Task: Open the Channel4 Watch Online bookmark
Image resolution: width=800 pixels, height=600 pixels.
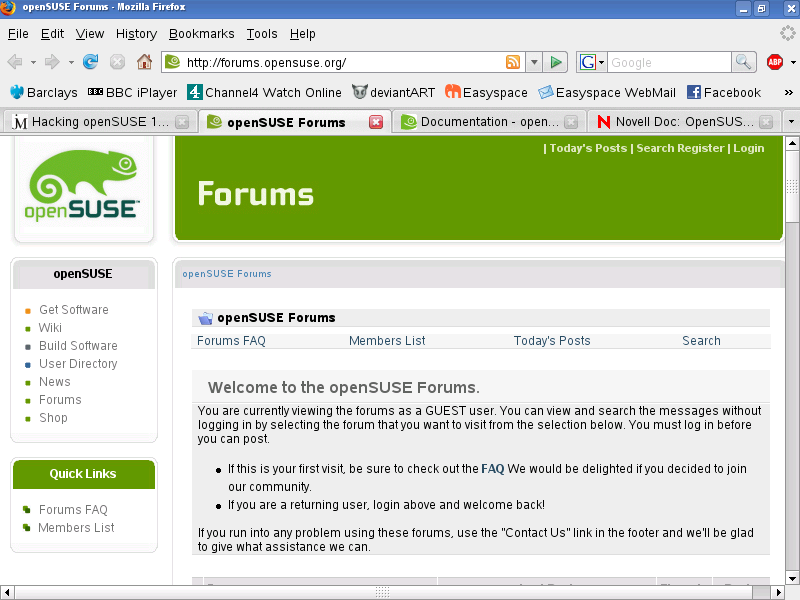Action: click(x=264, y=92)
